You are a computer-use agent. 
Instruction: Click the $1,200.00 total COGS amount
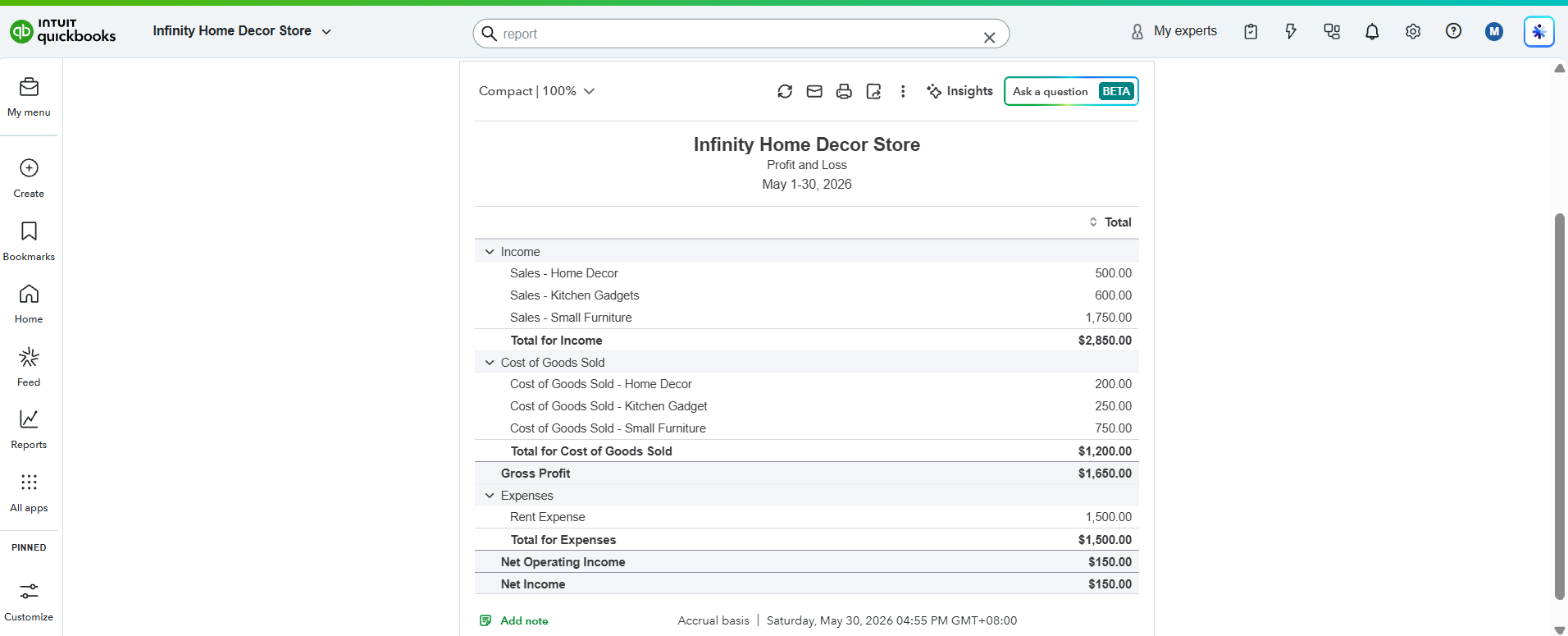1105,451
